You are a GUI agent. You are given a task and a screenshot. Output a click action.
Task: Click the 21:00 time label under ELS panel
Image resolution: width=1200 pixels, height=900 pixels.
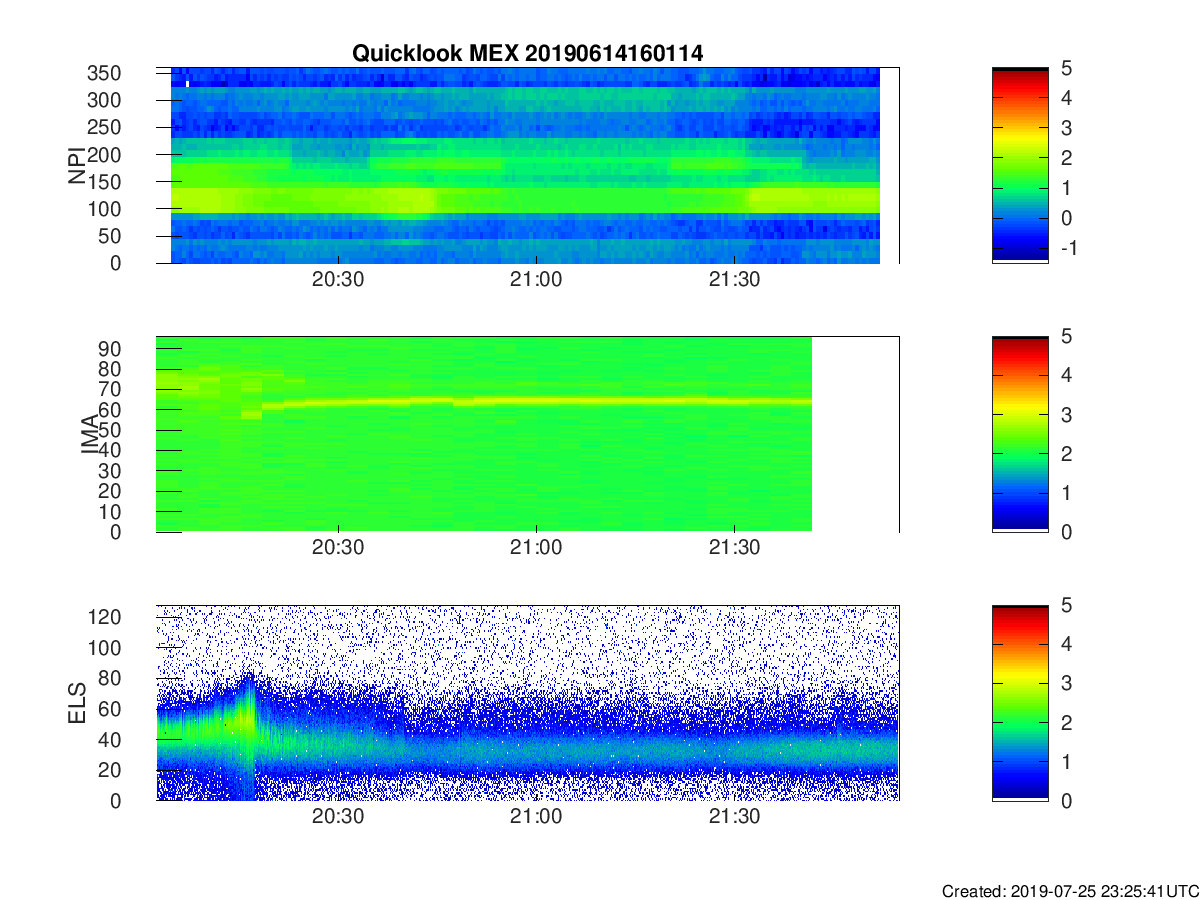tap(537, 817)
